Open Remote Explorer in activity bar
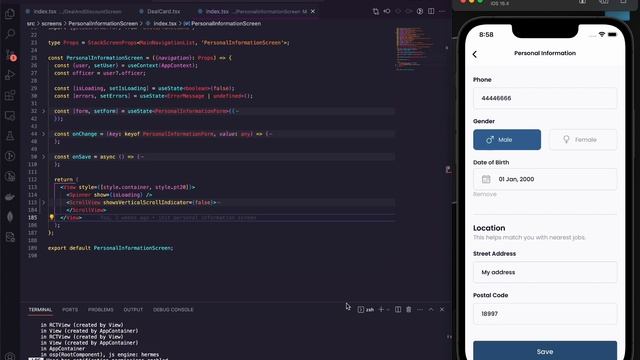 point(10,116)
